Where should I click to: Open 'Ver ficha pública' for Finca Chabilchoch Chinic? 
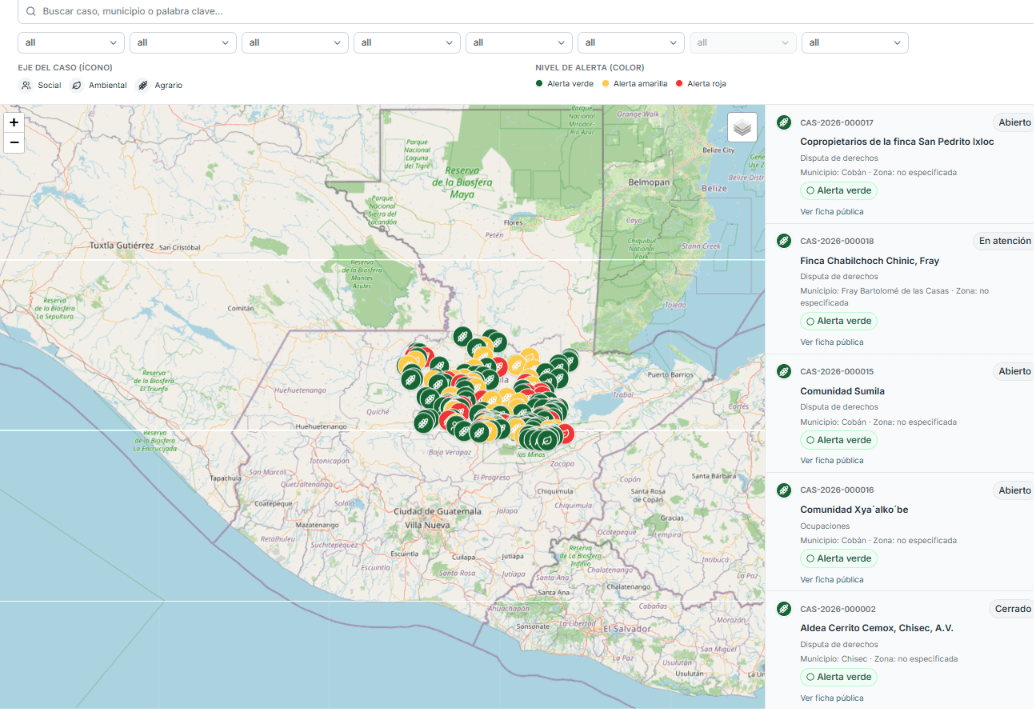click(832, 342)
